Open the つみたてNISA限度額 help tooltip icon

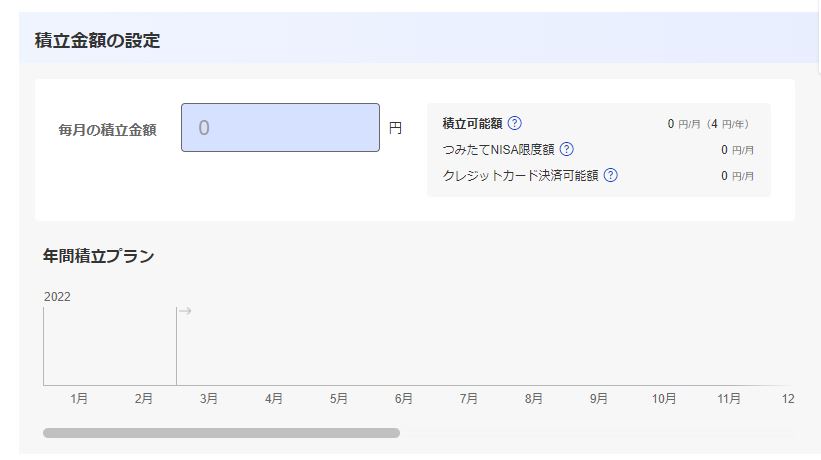click(x=566, y=149)
